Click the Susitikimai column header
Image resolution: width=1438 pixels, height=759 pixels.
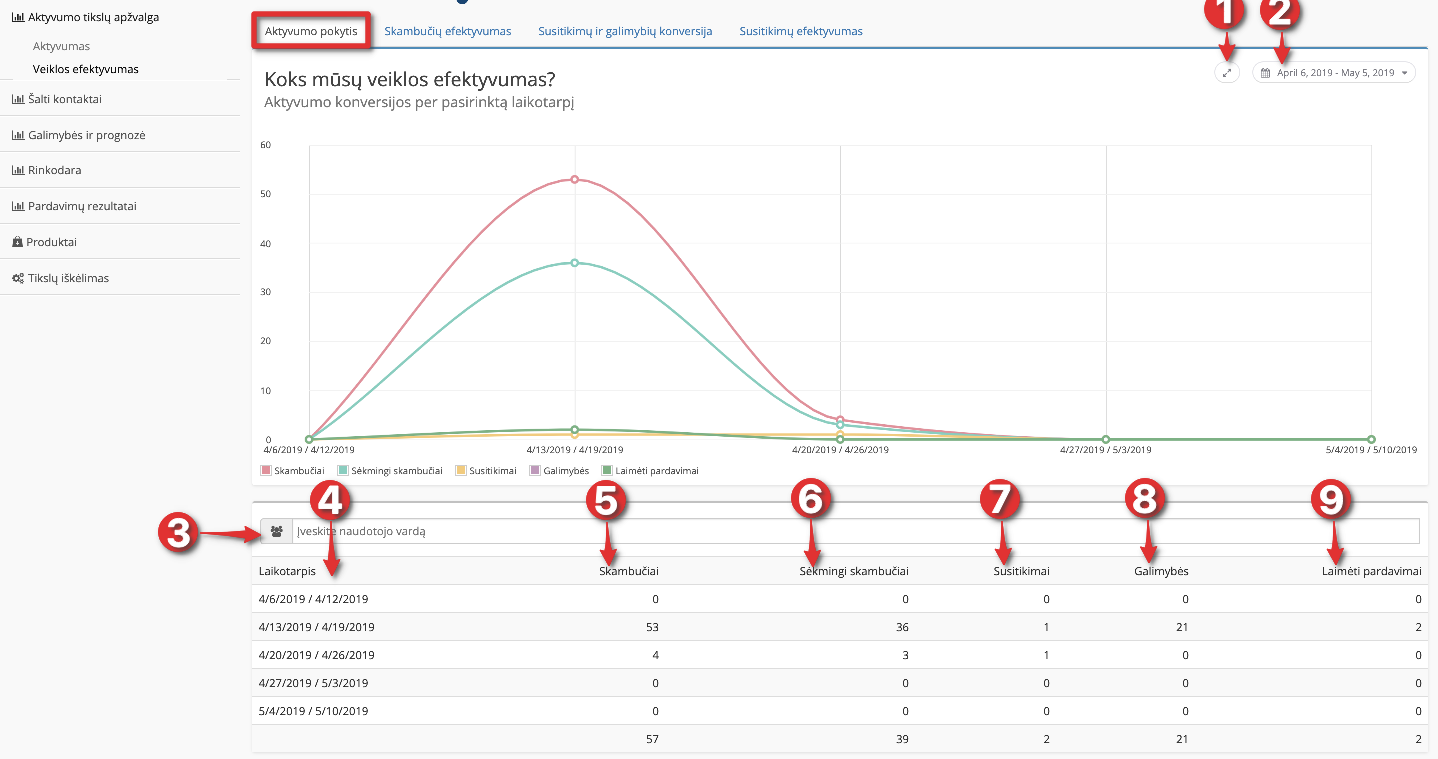click(x=1021, y=571)
